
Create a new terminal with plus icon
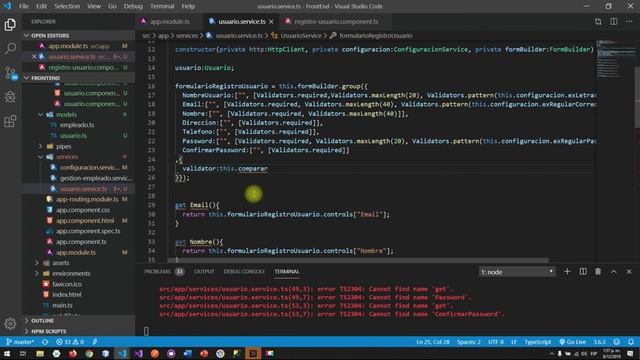coord(567,271)
